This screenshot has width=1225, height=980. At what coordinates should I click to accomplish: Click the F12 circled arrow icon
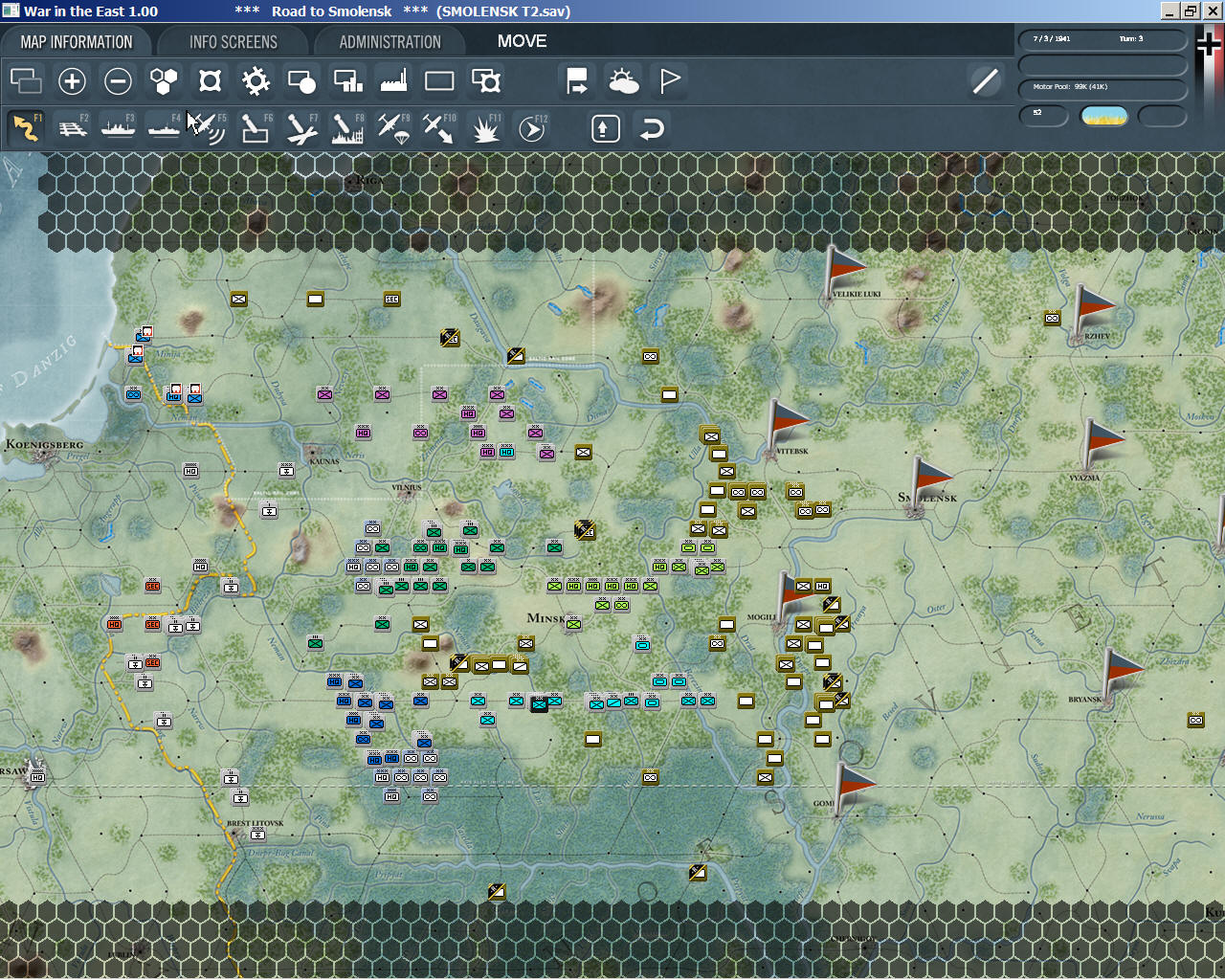[x=532, y=128]
